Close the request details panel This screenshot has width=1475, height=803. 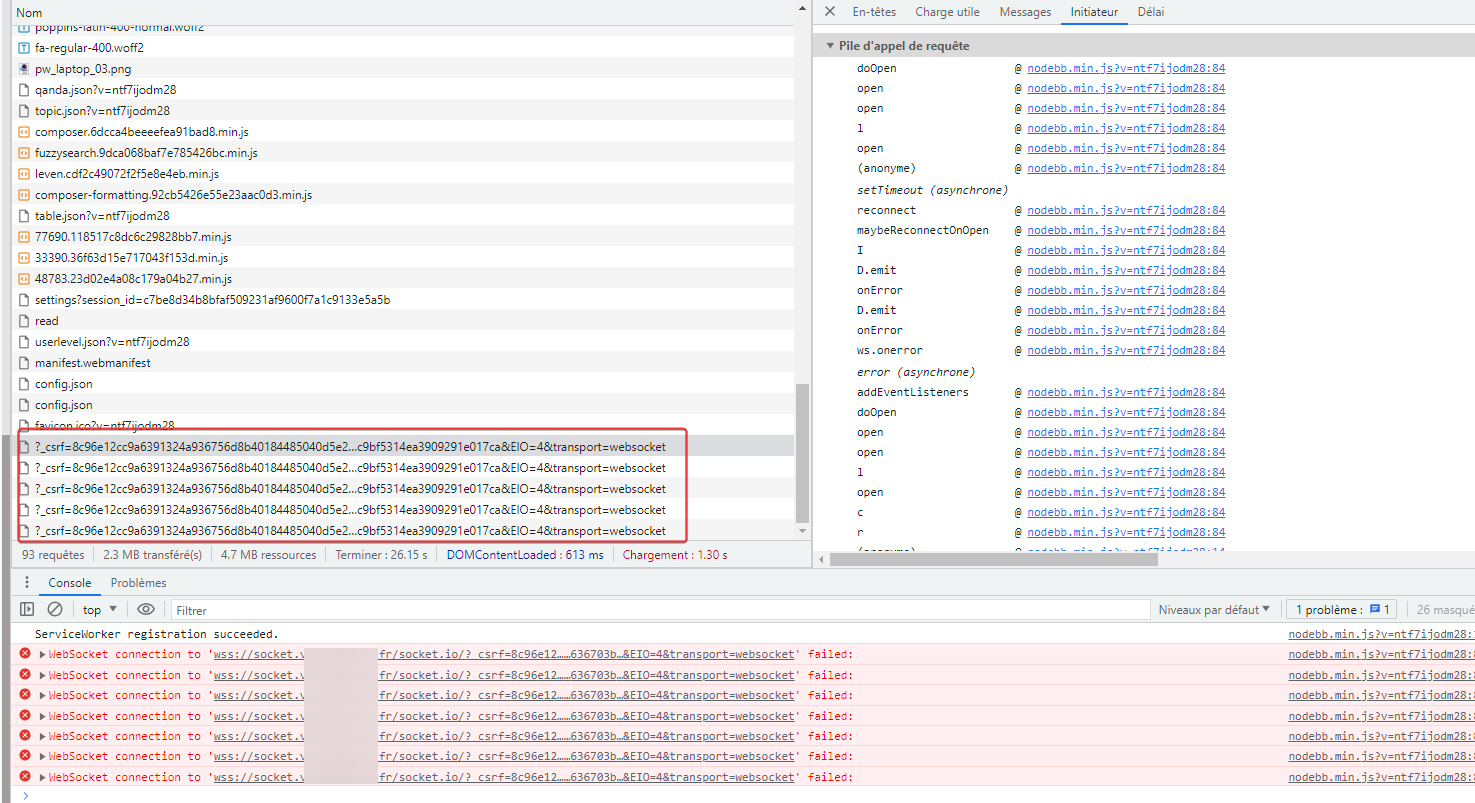tap(829, 12)
